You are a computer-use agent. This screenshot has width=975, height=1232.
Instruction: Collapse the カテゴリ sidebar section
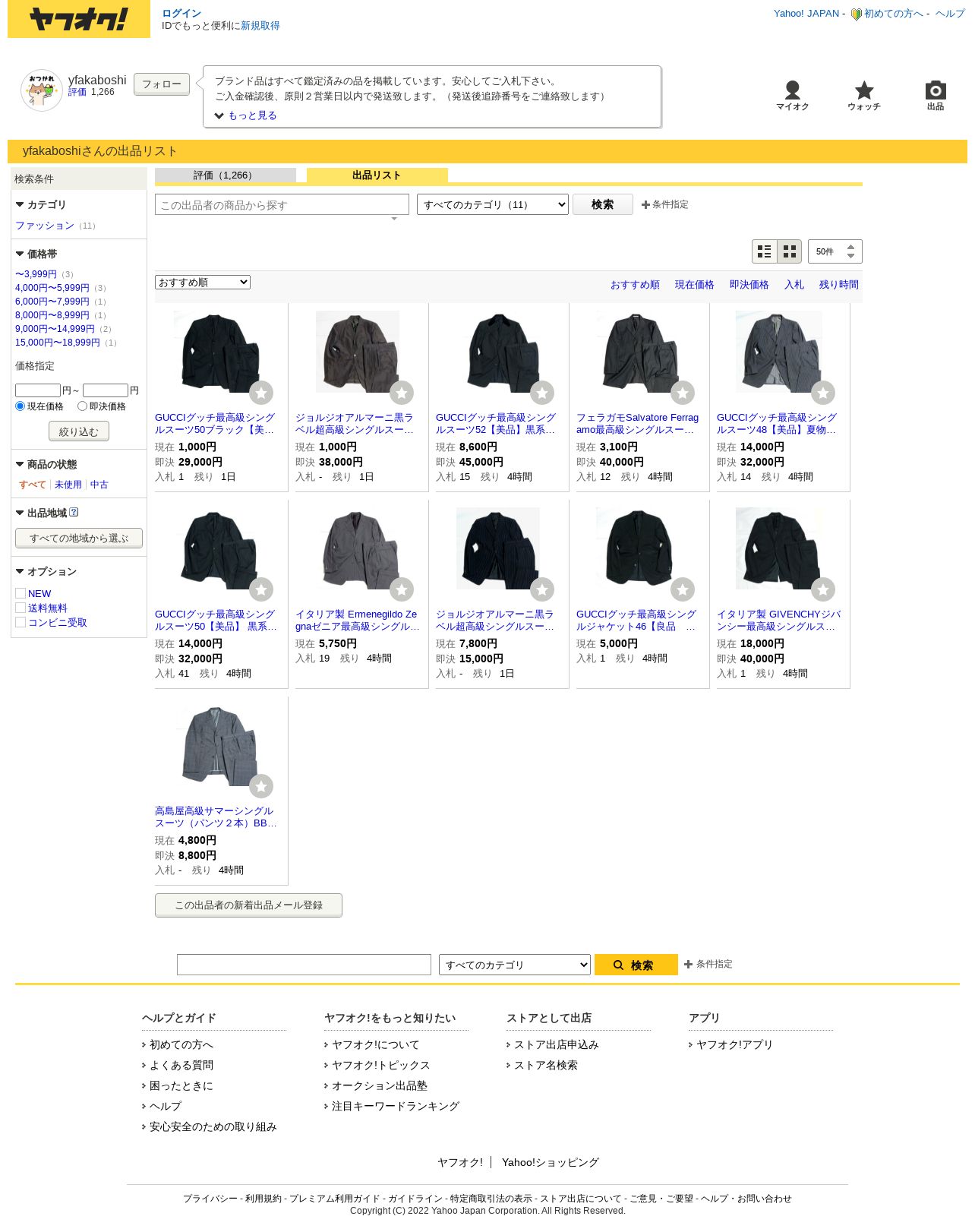point(40,205)
